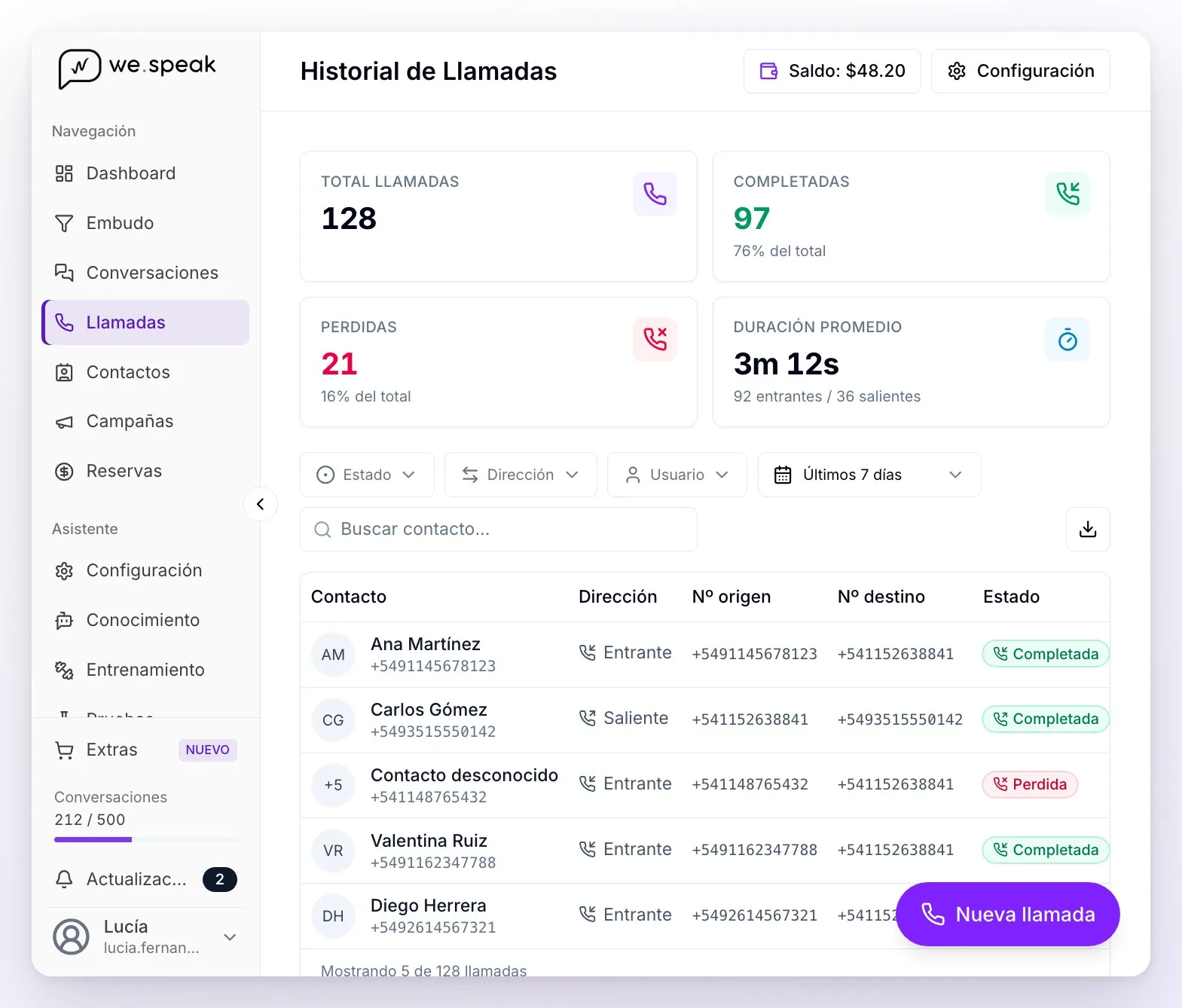The height and width of the screenshot is (1008, 1182).
Task: Select Llamadas in the sidebar
Action: [x=145, y=322]
